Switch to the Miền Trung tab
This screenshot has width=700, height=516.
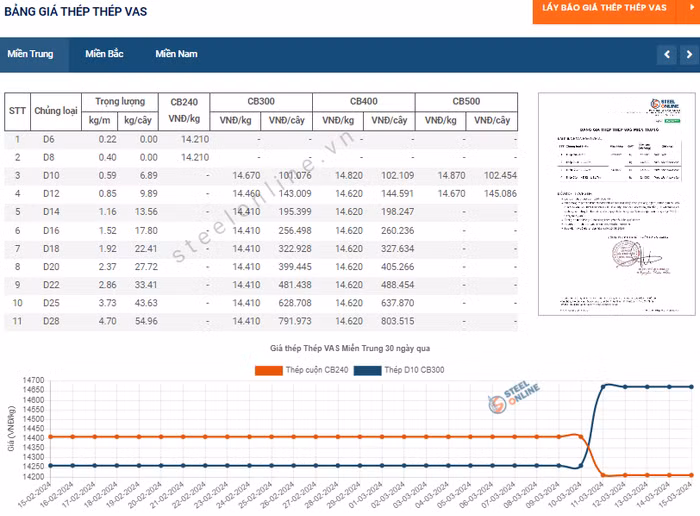[x=30, y=54]
